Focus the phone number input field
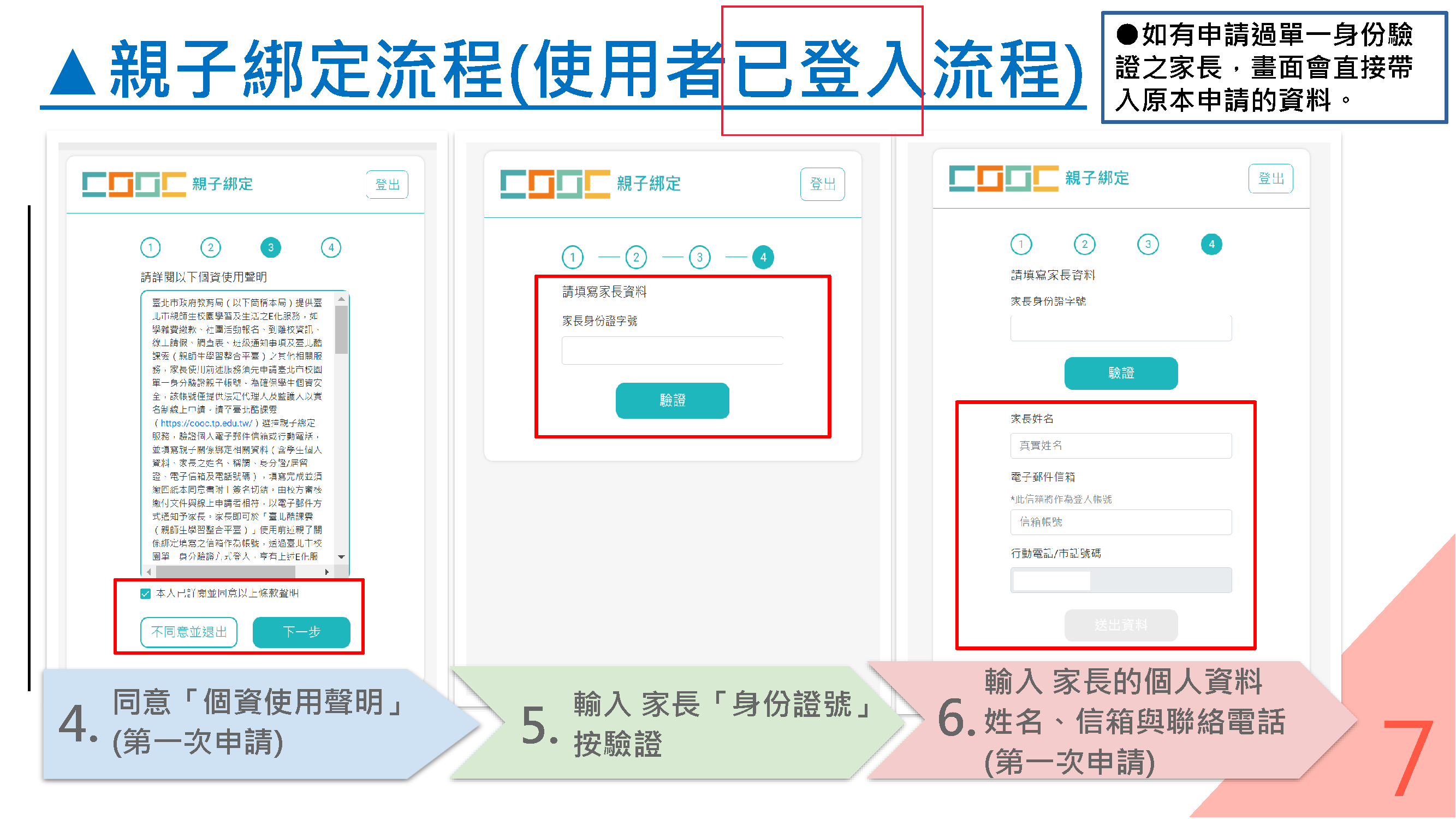The height and width of the screenshot is (819, 1456). pos(1121,580)
